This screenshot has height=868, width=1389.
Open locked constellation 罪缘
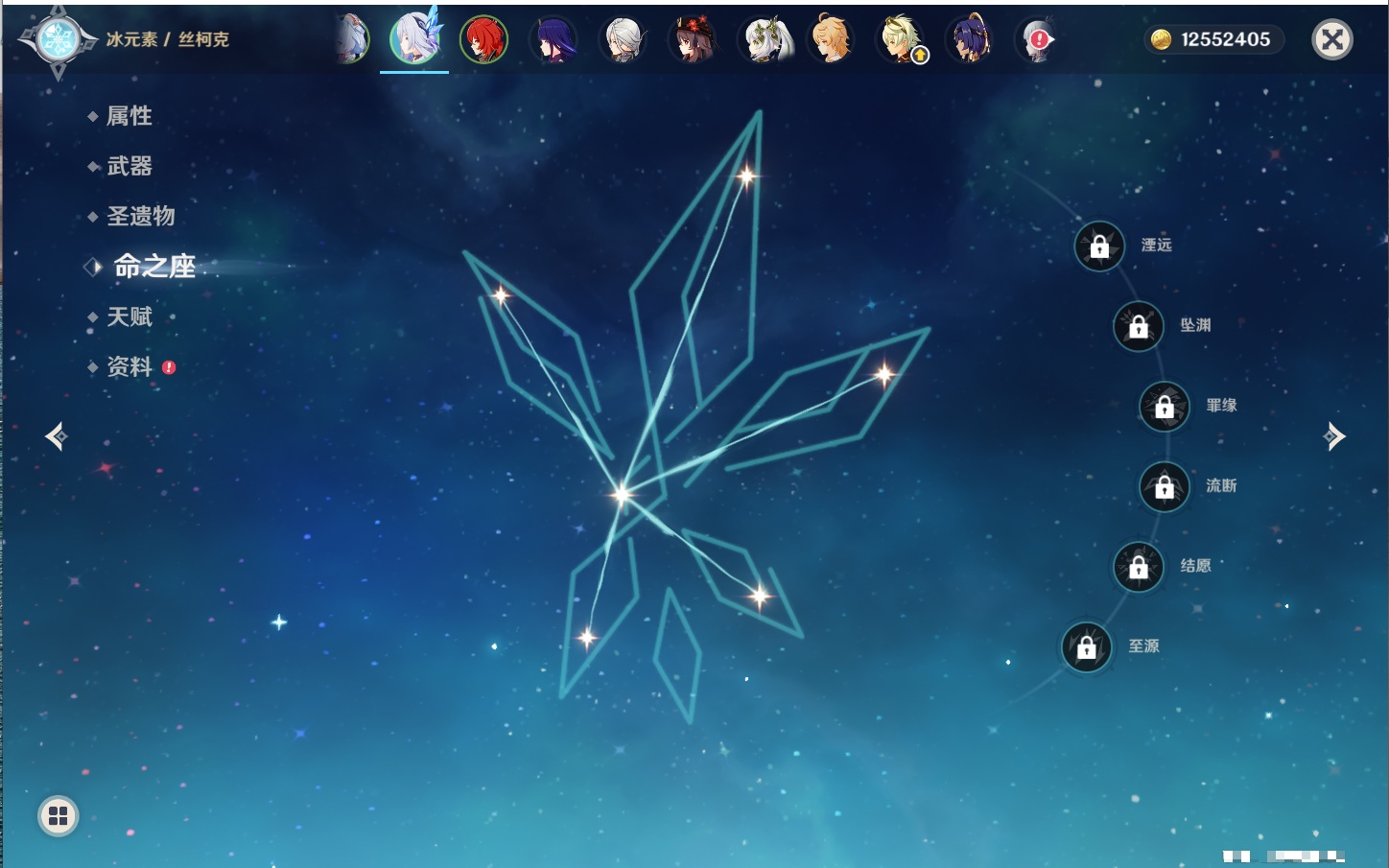point(1165,406)
